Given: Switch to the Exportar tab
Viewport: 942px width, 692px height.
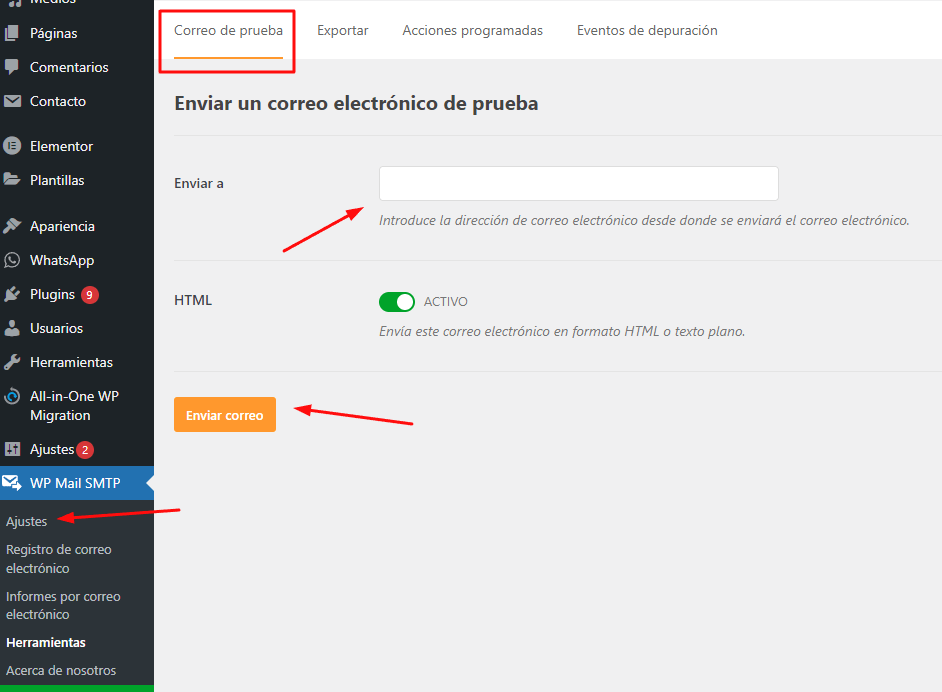Looking at the screenshot, I should coord(342,31).
